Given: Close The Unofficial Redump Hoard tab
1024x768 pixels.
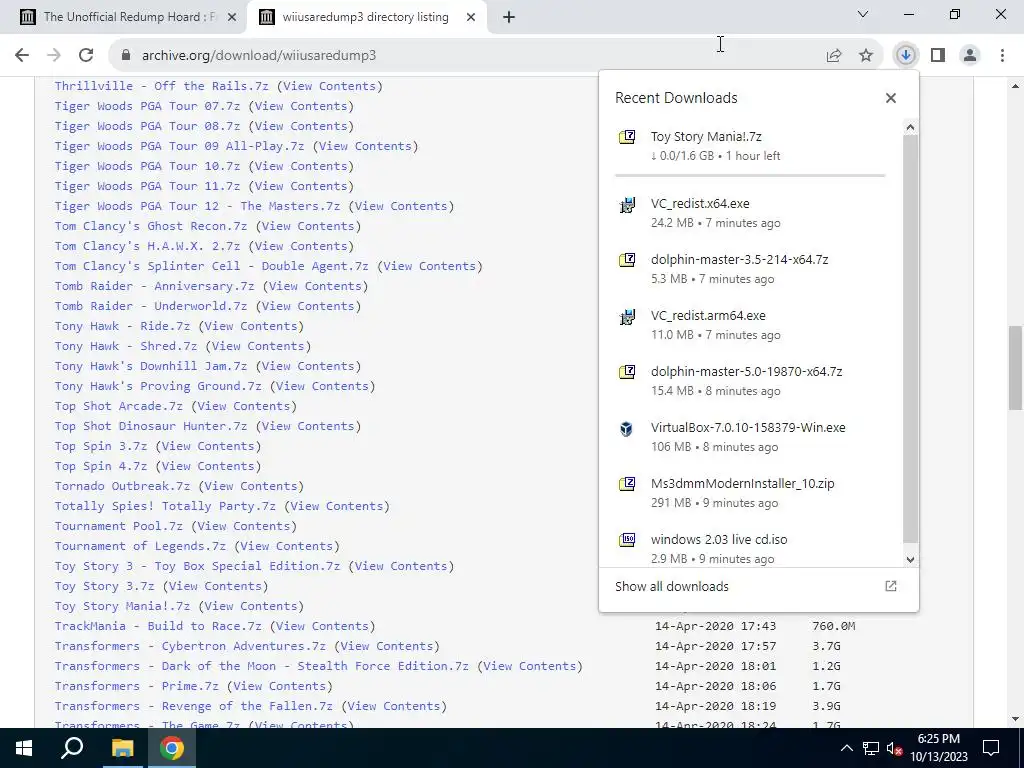Looking at the screenshot, I should [x=232, y=18].
